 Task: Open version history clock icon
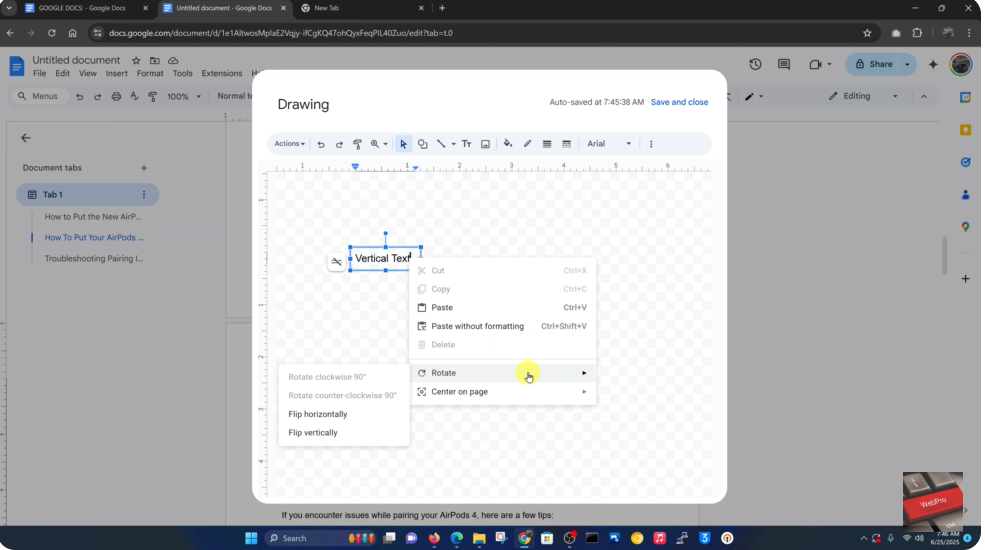click(755, 64)
